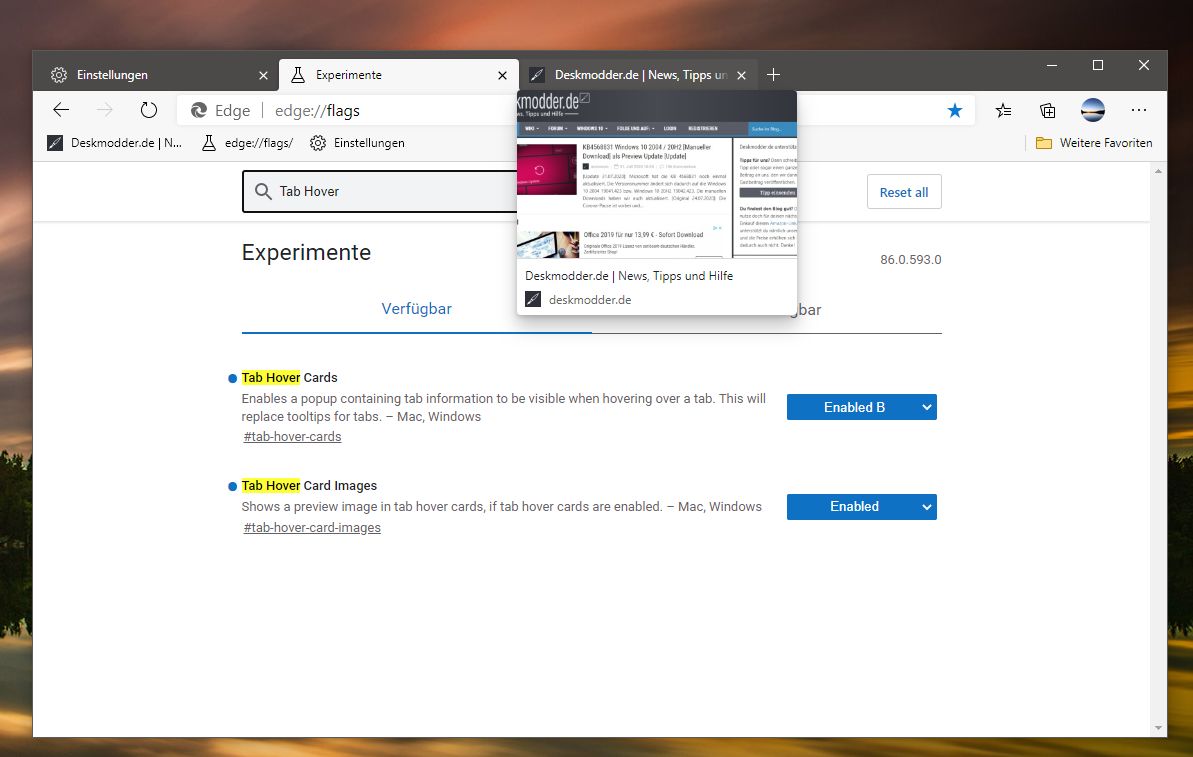Go back with the back arrow
Viewport: 1193px width, 757px height.
61,110
